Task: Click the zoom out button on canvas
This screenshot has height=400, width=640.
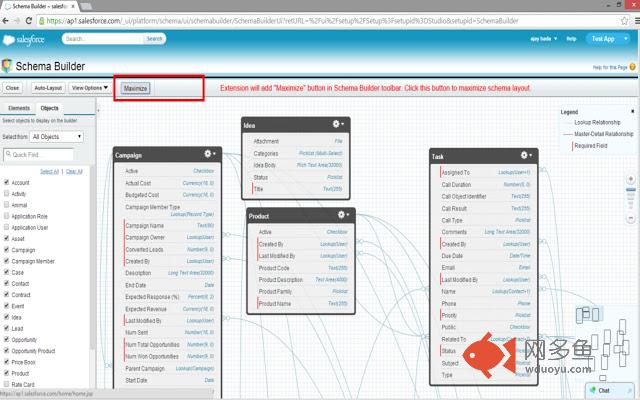Action: [x=631, y=219]
